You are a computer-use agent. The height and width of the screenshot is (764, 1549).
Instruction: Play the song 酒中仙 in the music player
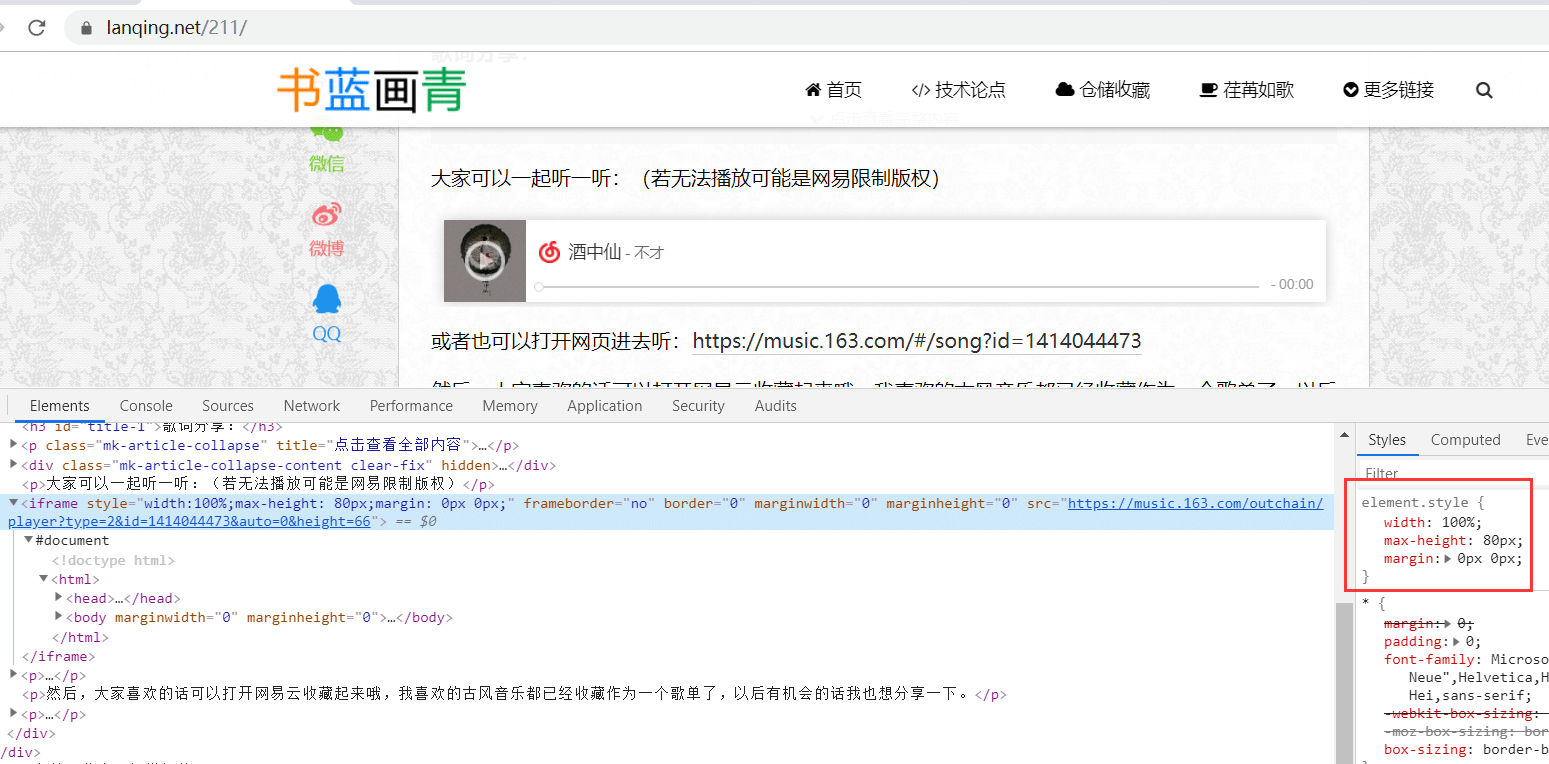485,261
